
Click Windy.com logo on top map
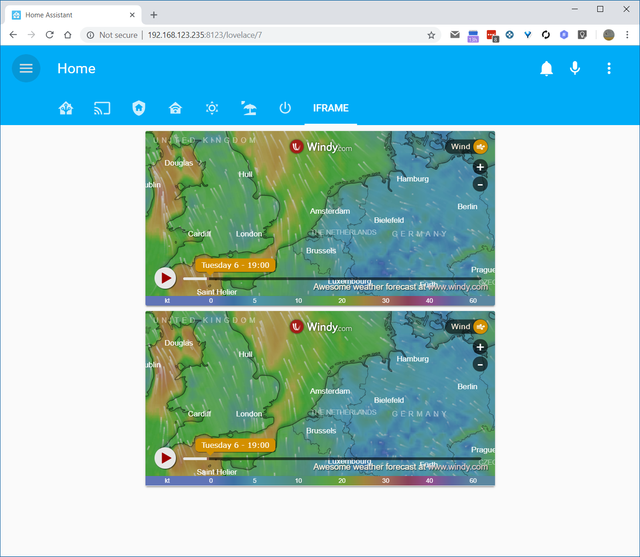point(321,146)
